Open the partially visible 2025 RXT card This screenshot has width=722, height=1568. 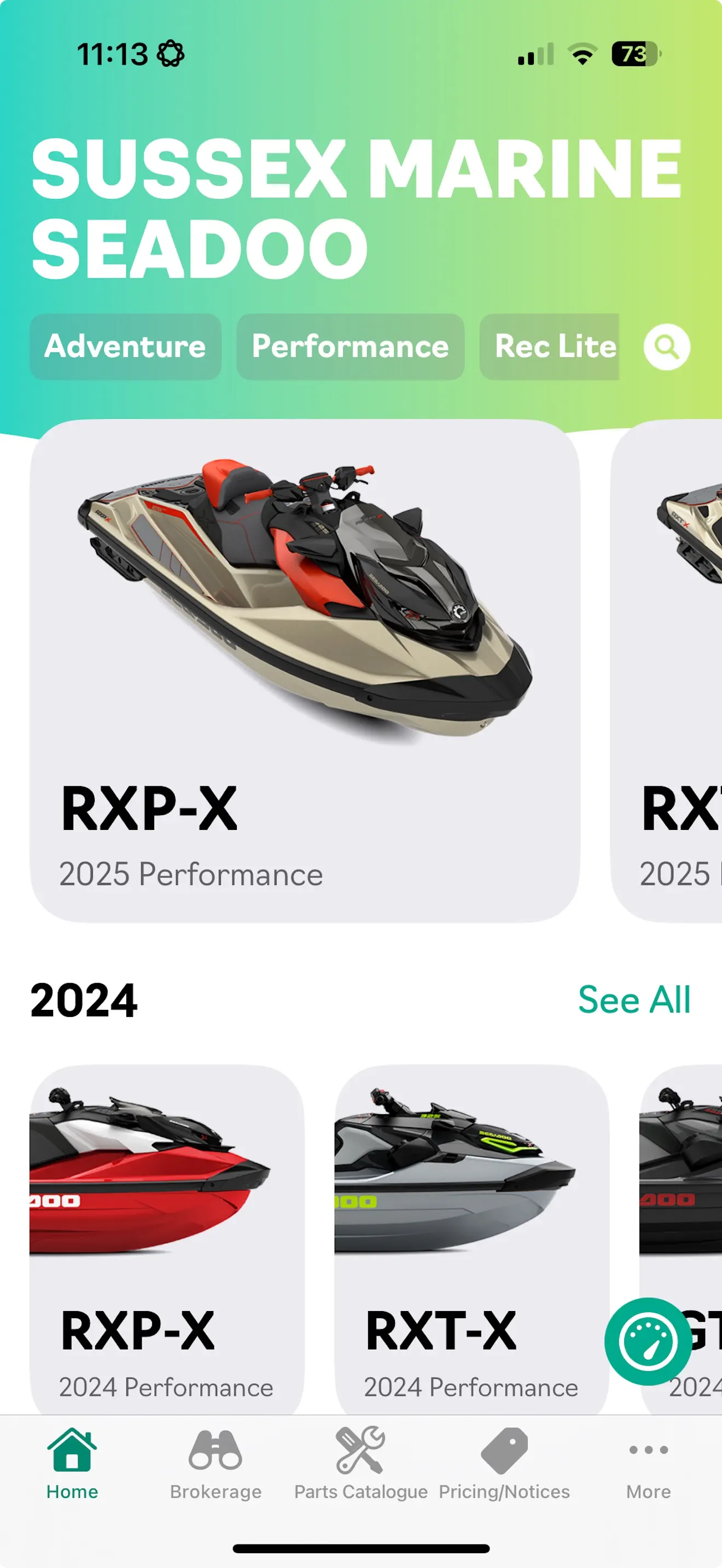(x=667, y=671)
